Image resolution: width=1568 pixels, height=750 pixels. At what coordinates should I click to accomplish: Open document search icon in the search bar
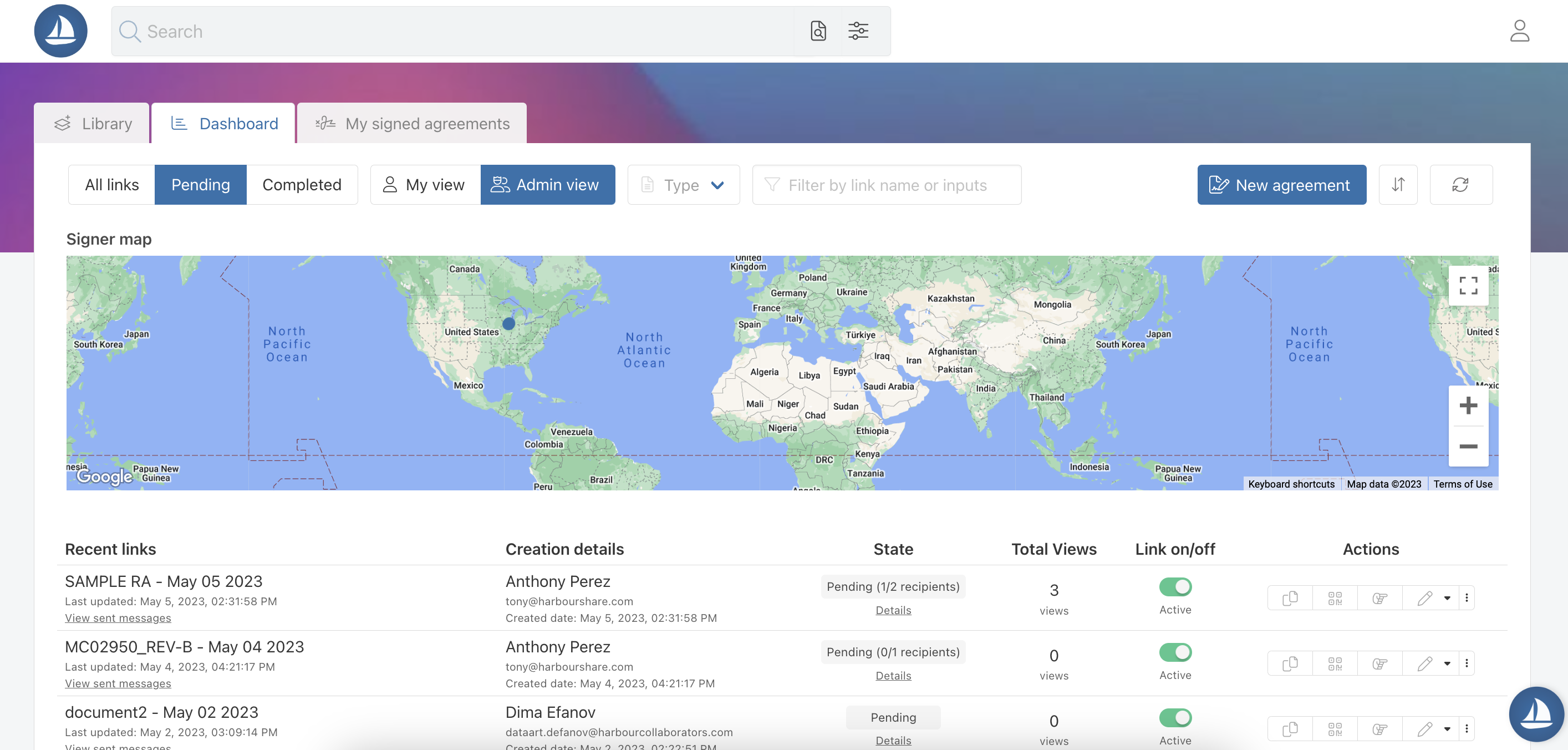[818, 31]
